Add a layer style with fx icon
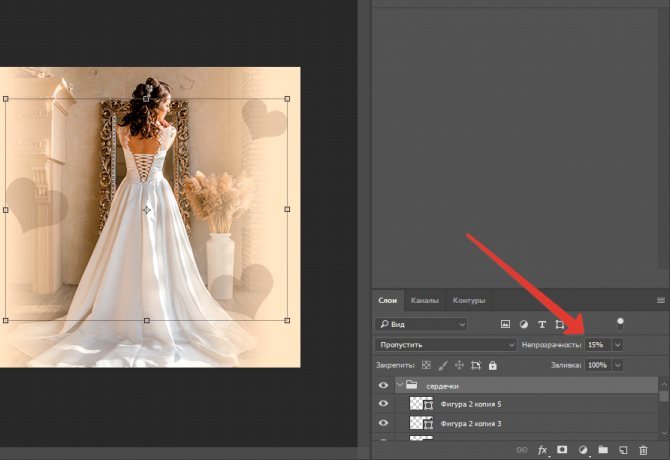 (544, 450)
